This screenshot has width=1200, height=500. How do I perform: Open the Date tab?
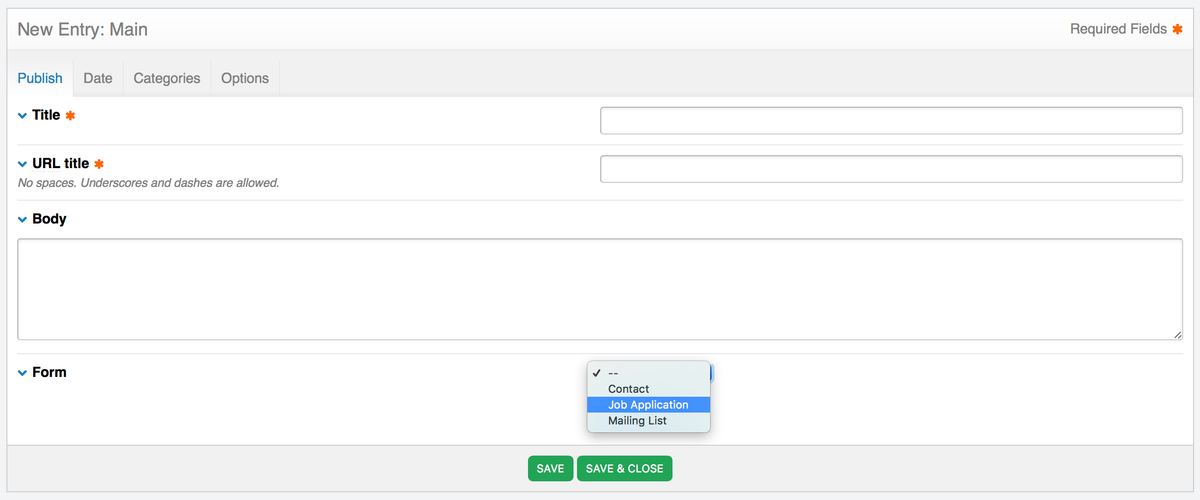click(98, 78)
